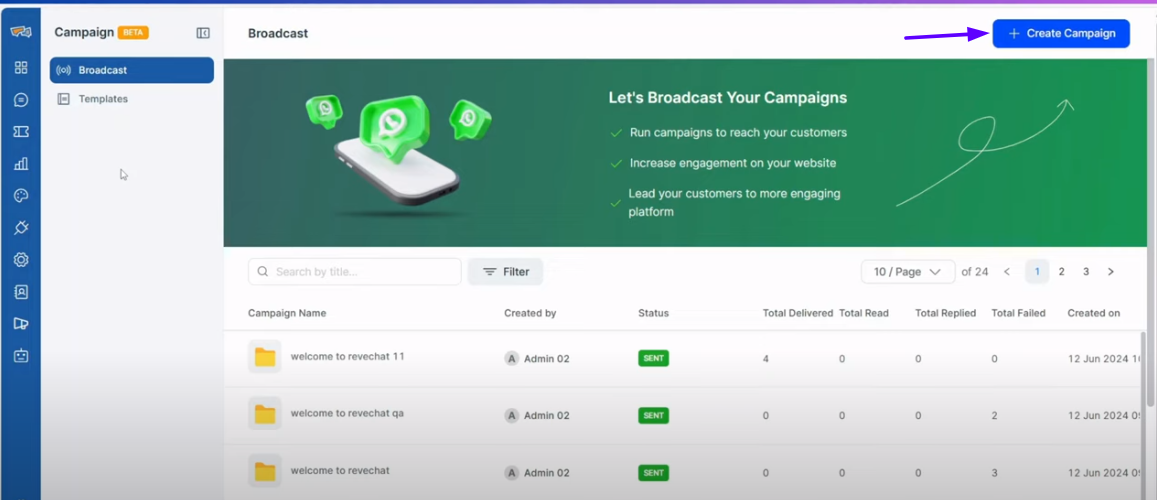Open the plug integrations icon
This screenshot has height=500, width=1157.
pyautogui.click(x=21, y=228)
